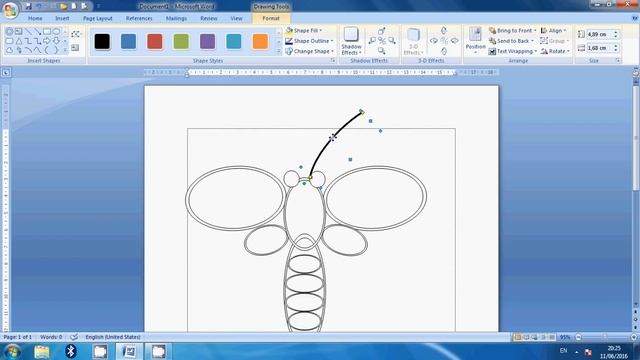Viewport: 640px width, 360px height.
Task: Select the purple shape style swatch
Action: (x=207, y=41)
